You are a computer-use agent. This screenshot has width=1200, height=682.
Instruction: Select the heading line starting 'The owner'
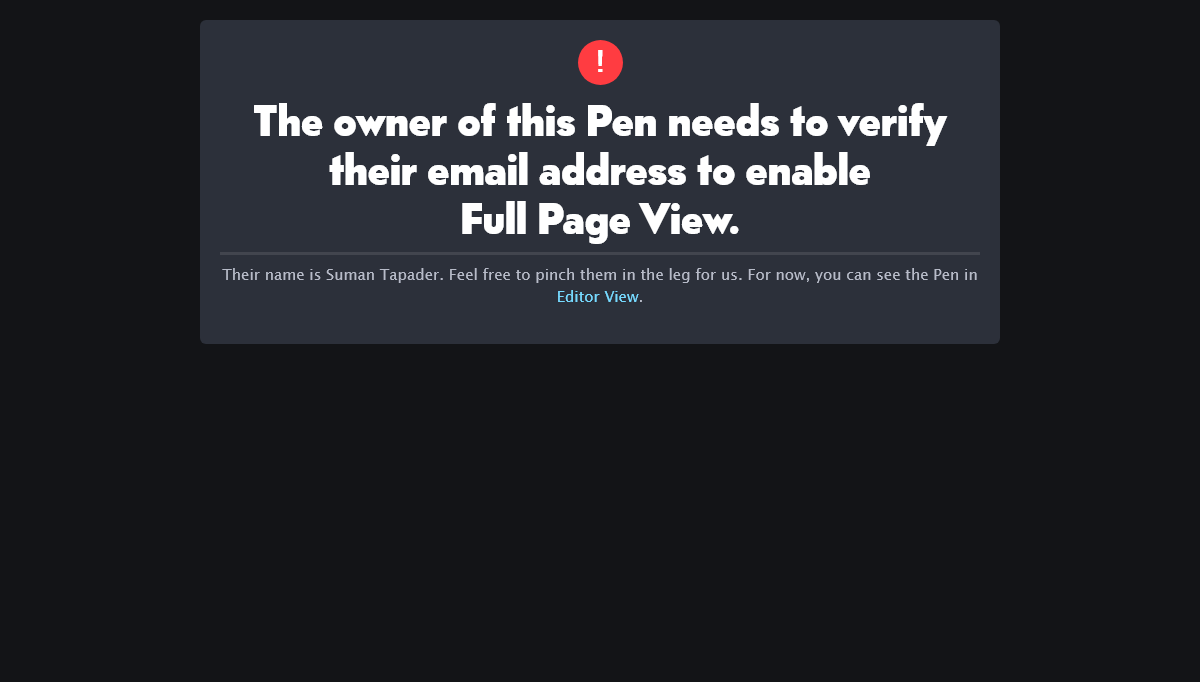tap(600, 123)
